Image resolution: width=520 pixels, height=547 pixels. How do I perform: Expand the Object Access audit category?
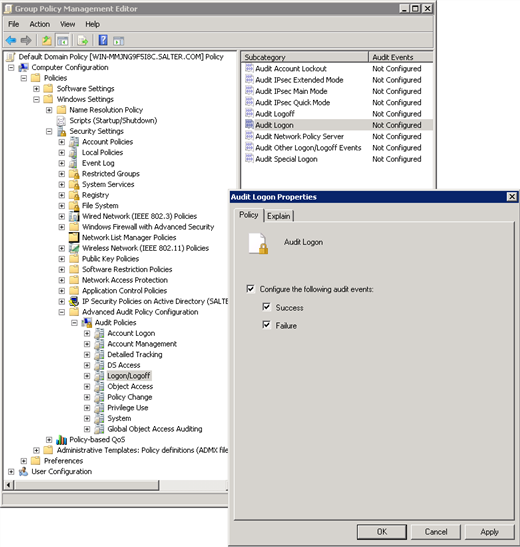coord(87,387)
